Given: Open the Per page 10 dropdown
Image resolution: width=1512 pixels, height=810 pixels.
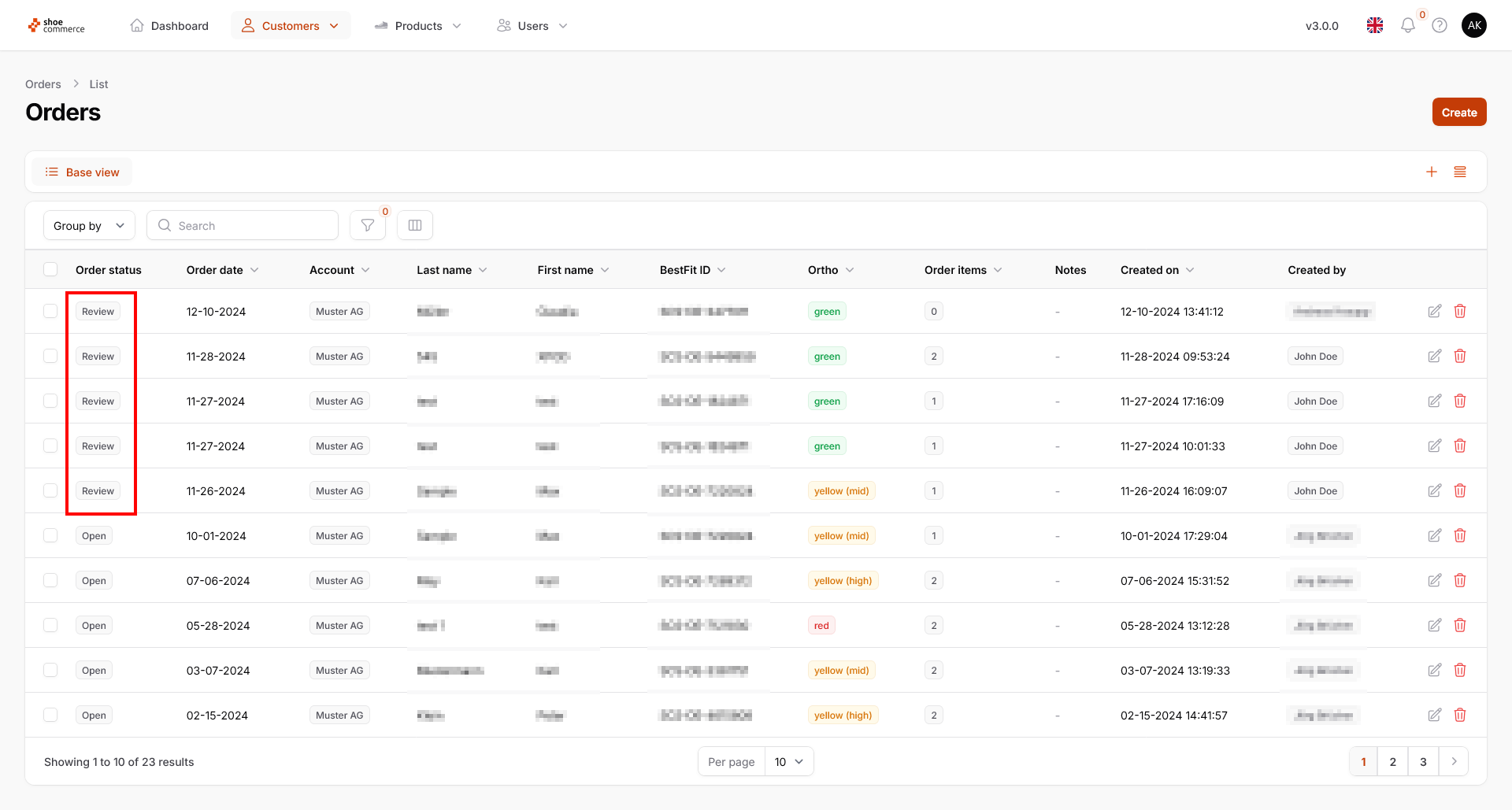Looking at the screenshot, I should 788,762.
